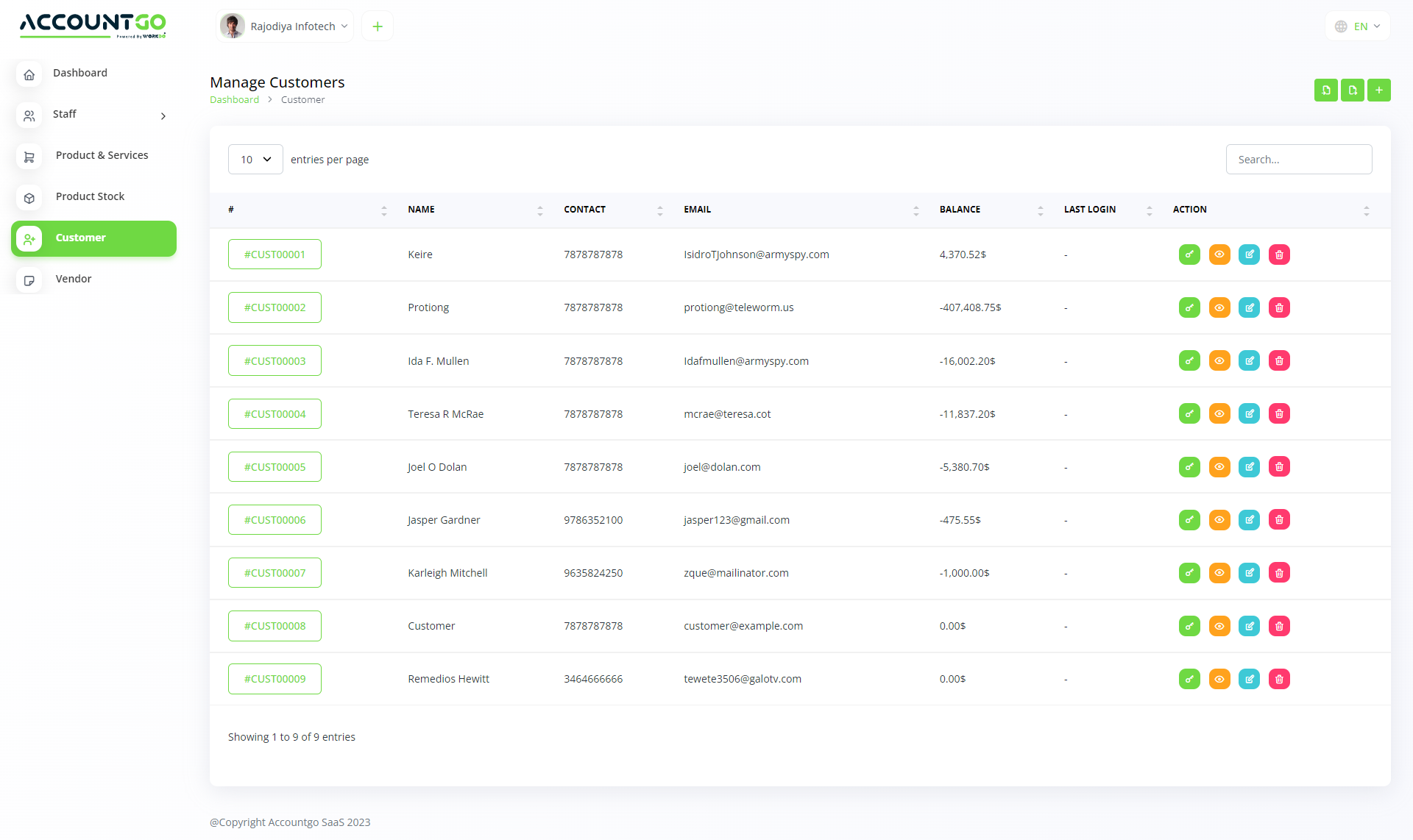Click eye icon for Jasper Gardner

[1219, 519]
